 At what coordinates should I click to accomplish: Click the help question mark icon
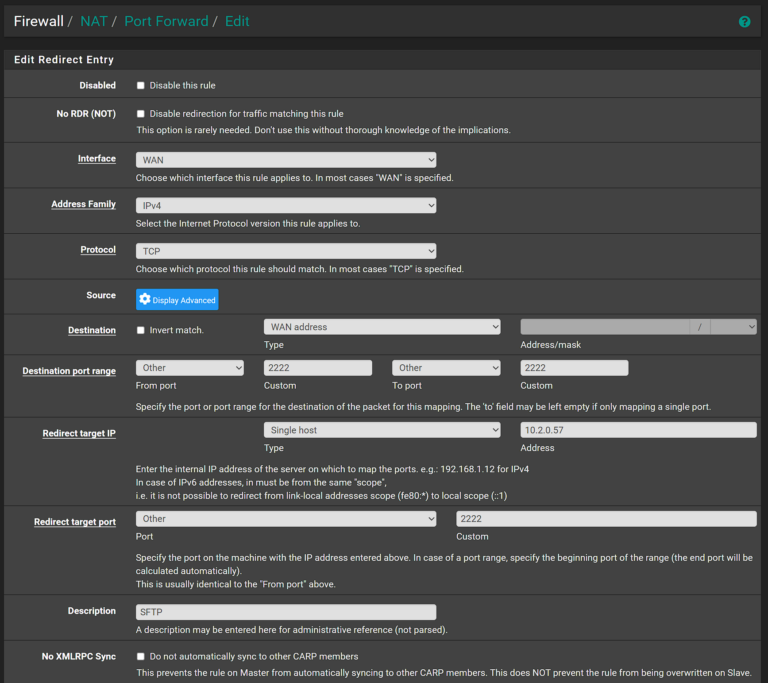coord(744,21)
